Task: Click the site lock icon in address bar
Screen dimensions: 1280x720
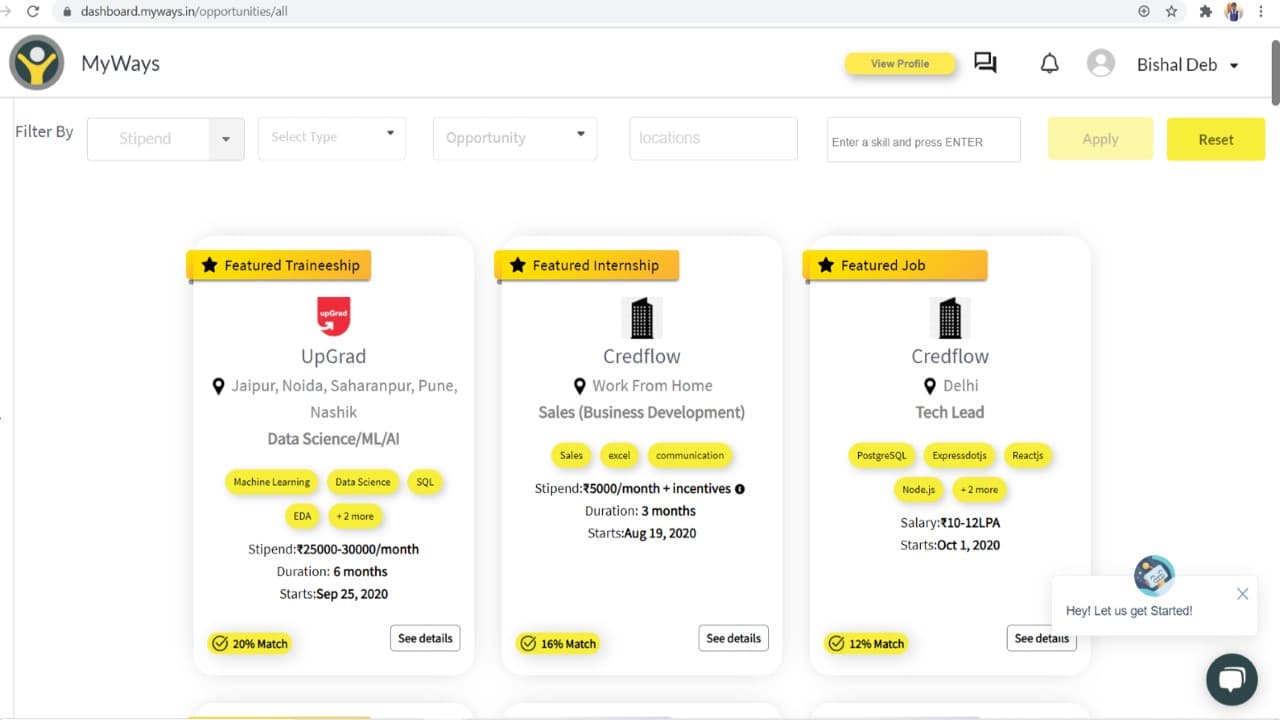Action: point(67,12)
